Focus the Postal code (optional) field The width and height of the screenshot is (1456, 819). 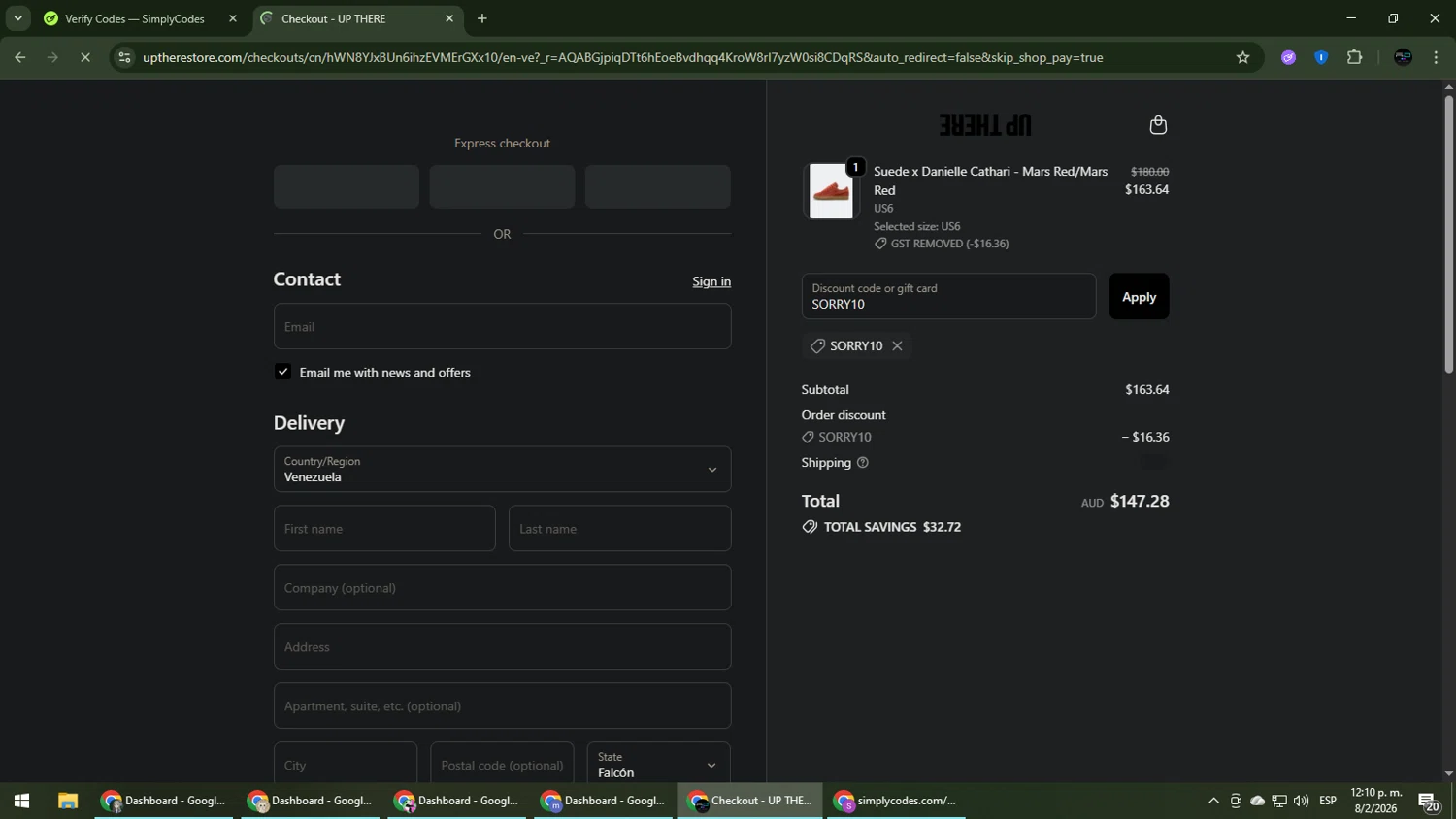(x=502, y=764)
